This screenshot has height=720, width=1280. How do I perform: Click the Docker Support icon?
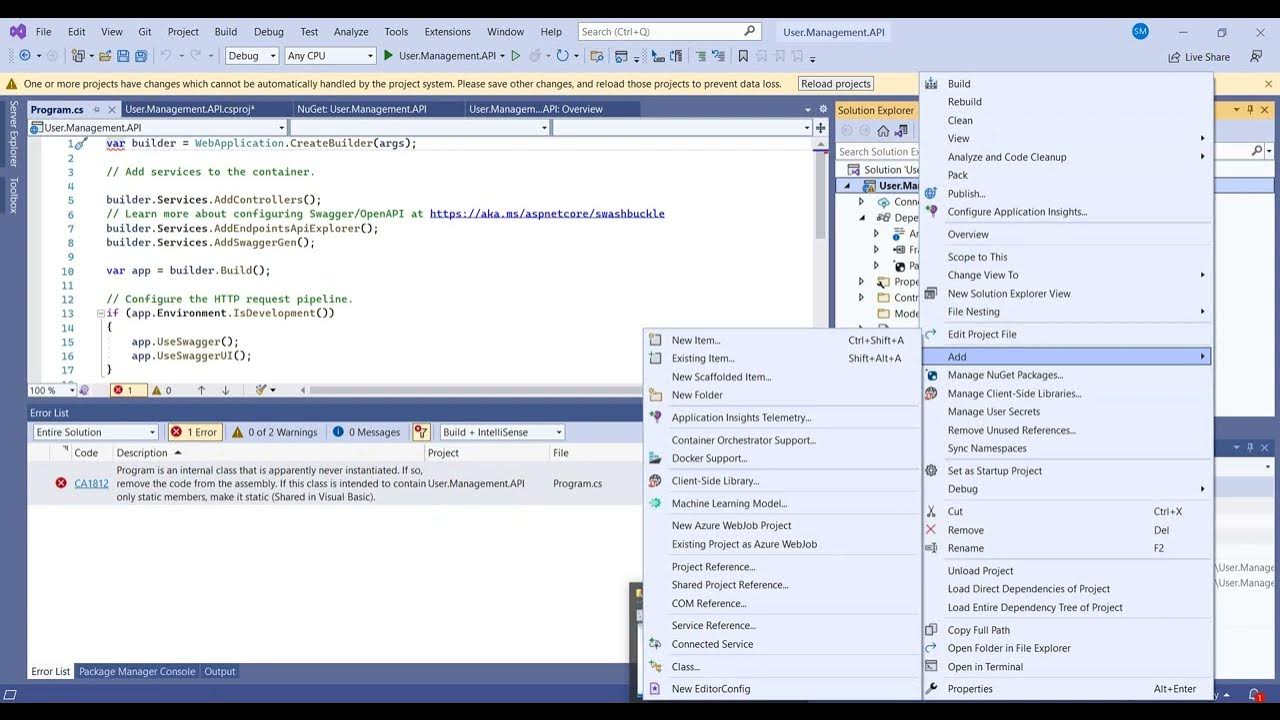pyautogui.click(x=655, y=458)
